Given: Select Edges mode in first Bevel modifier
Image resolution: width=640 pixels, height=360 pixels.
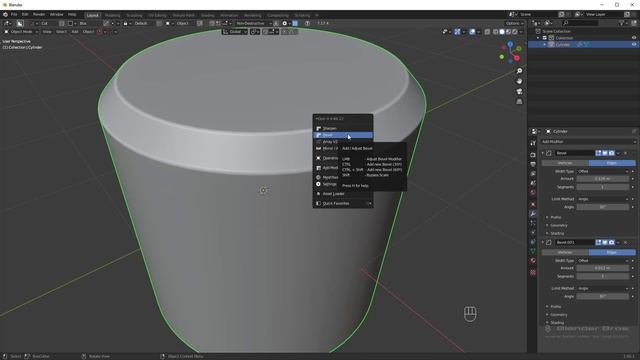Looking at the screenshot, I should point(612,163).
